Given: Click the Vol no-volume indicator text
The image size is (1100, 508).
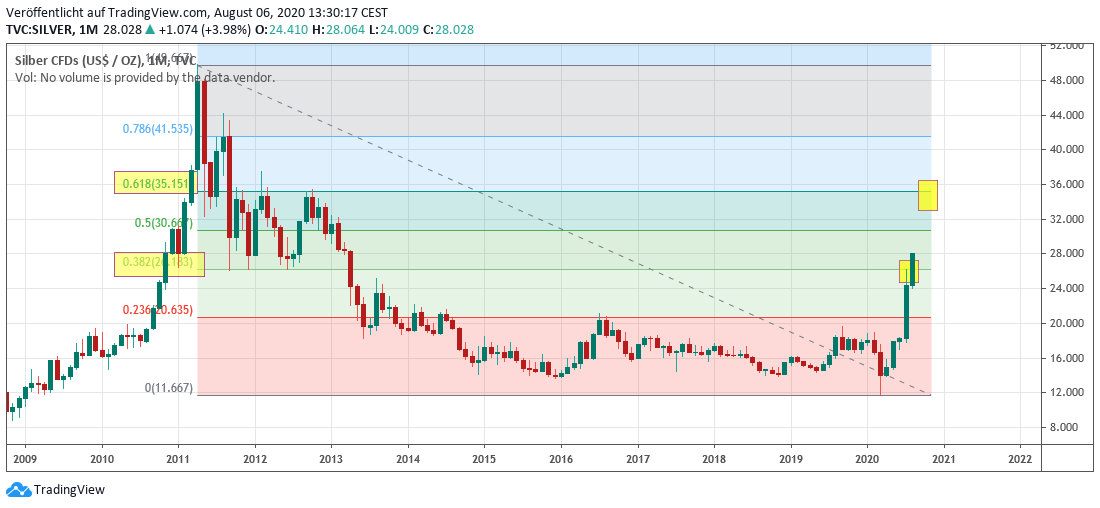Looking at the screenshot, I should coord(144,77).
